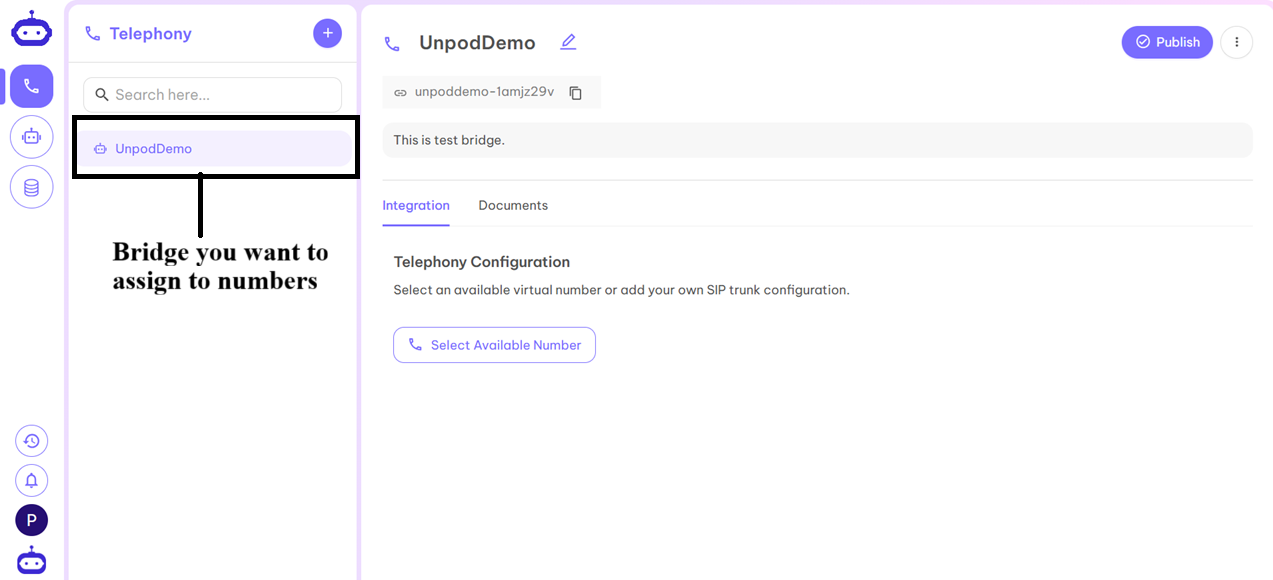View call history via clock icon
Viewport: 1273px width, 580px height.
click(31, 440)
